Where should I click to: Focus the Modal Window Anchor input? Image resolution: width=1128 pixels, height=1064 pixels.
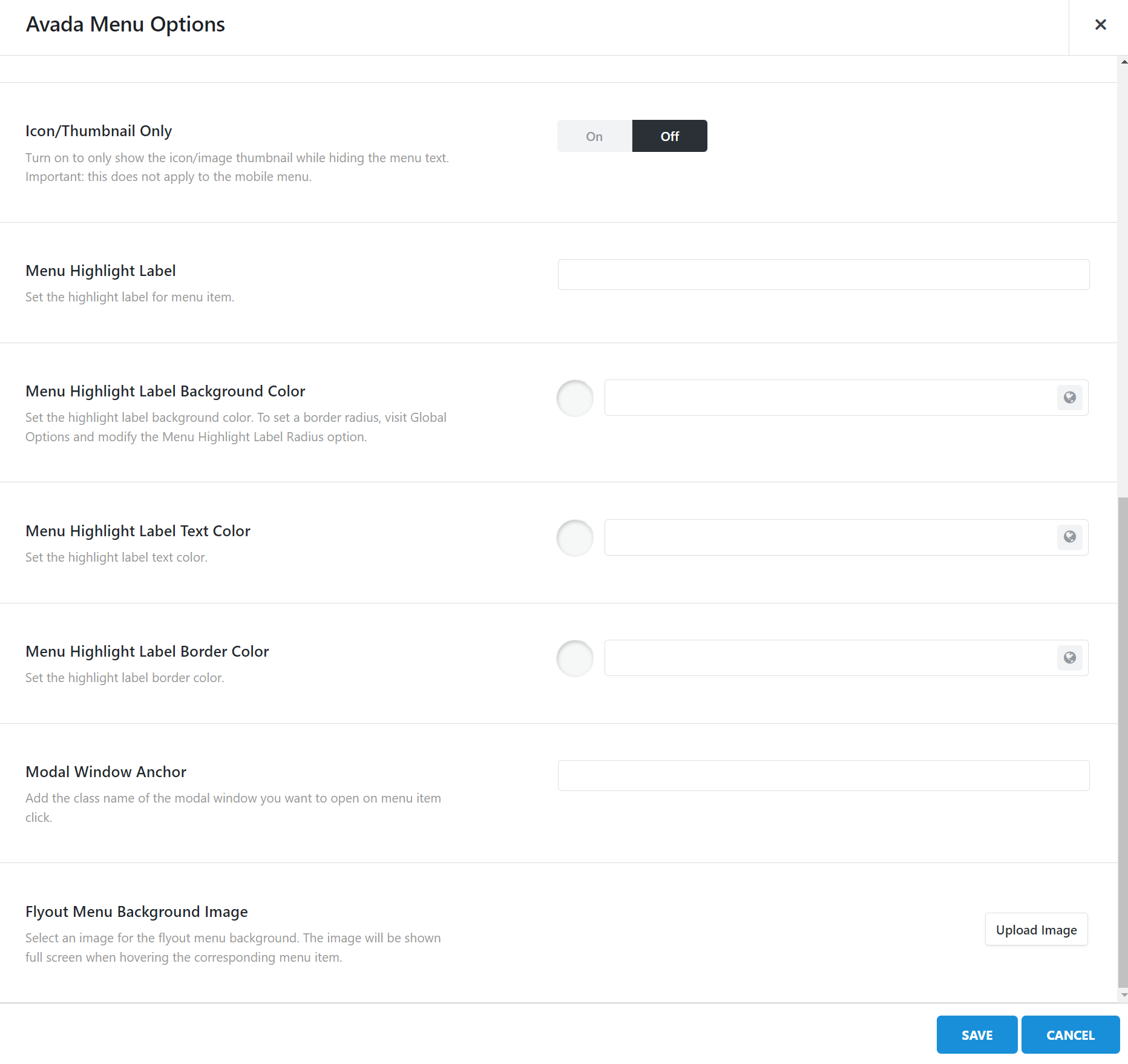pos(823,776)
